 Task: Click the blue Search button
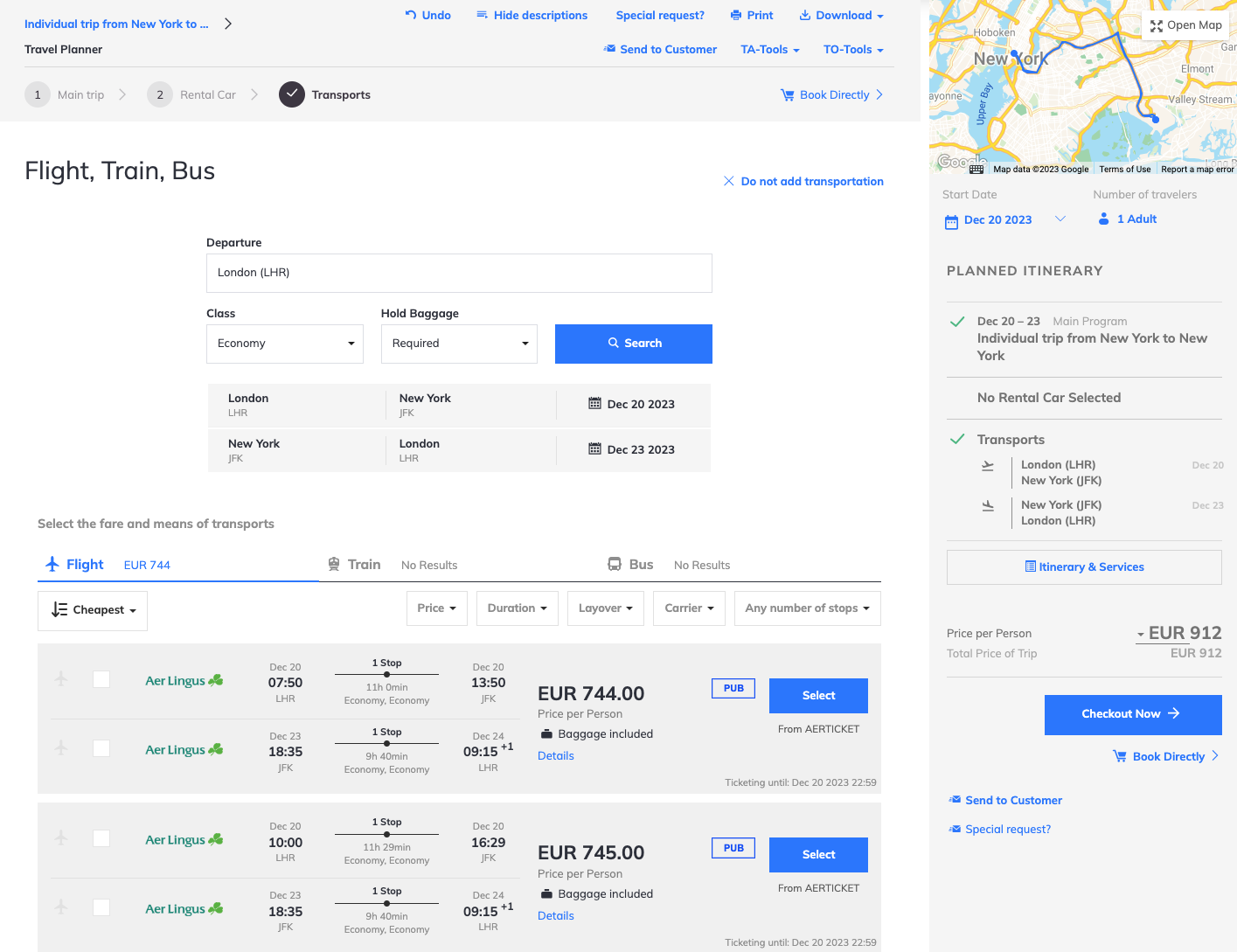tap(634, 344)
